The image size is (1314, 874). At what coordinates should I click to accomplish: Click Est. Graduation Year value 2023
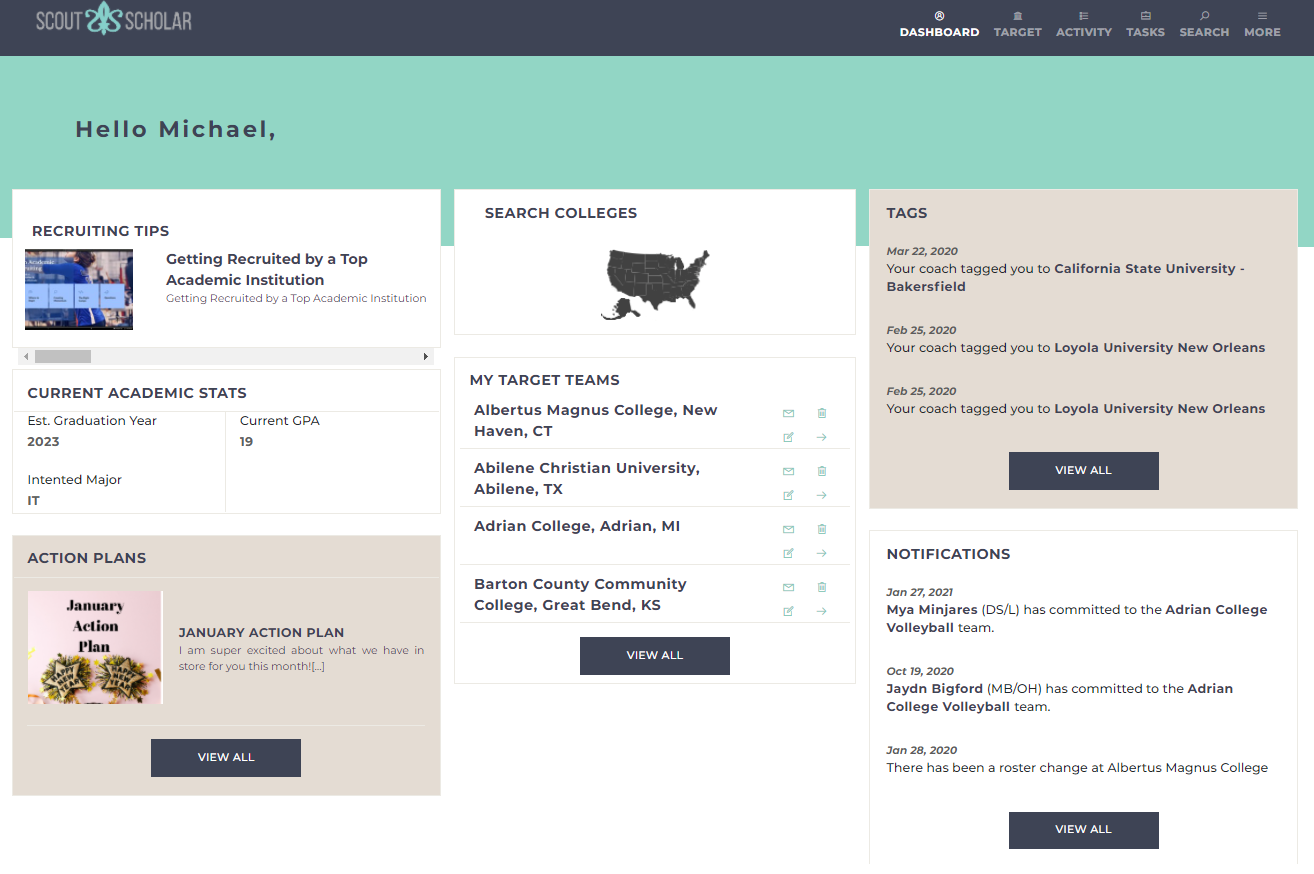coord(43,442)
